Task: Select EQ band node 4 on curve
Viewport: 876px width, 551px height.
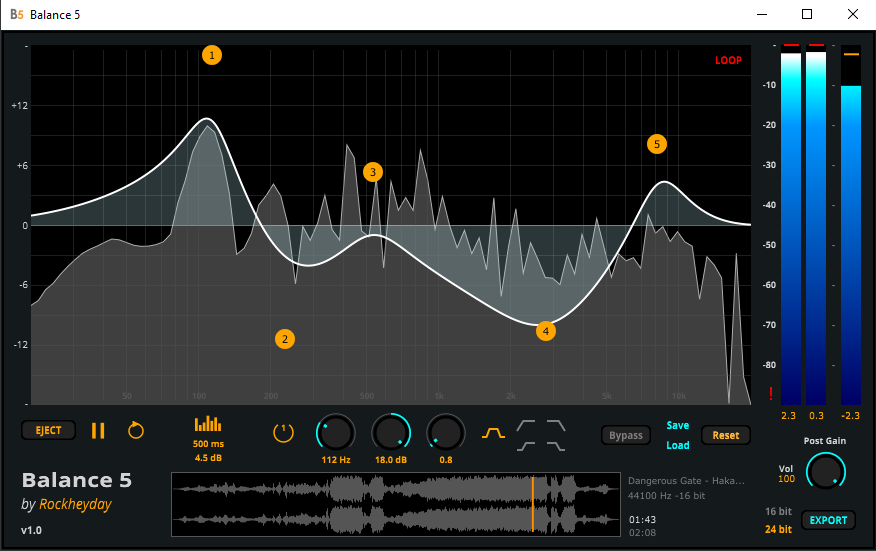Action: coord(545,330)
